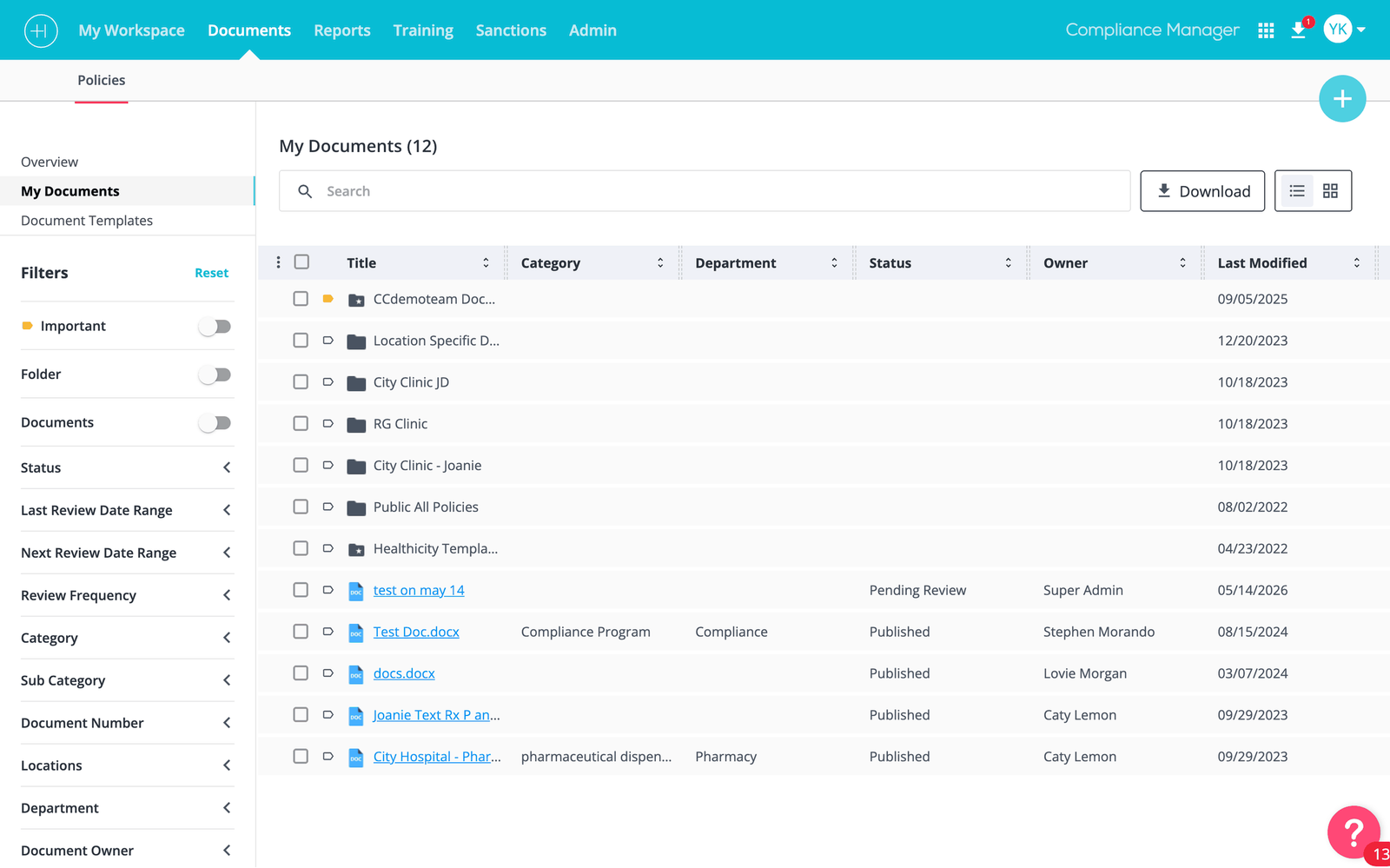This screenshot has height=868, width=1390.
Task: Click doc file icon of Test Doc.docx
Action: pos(355,633)
